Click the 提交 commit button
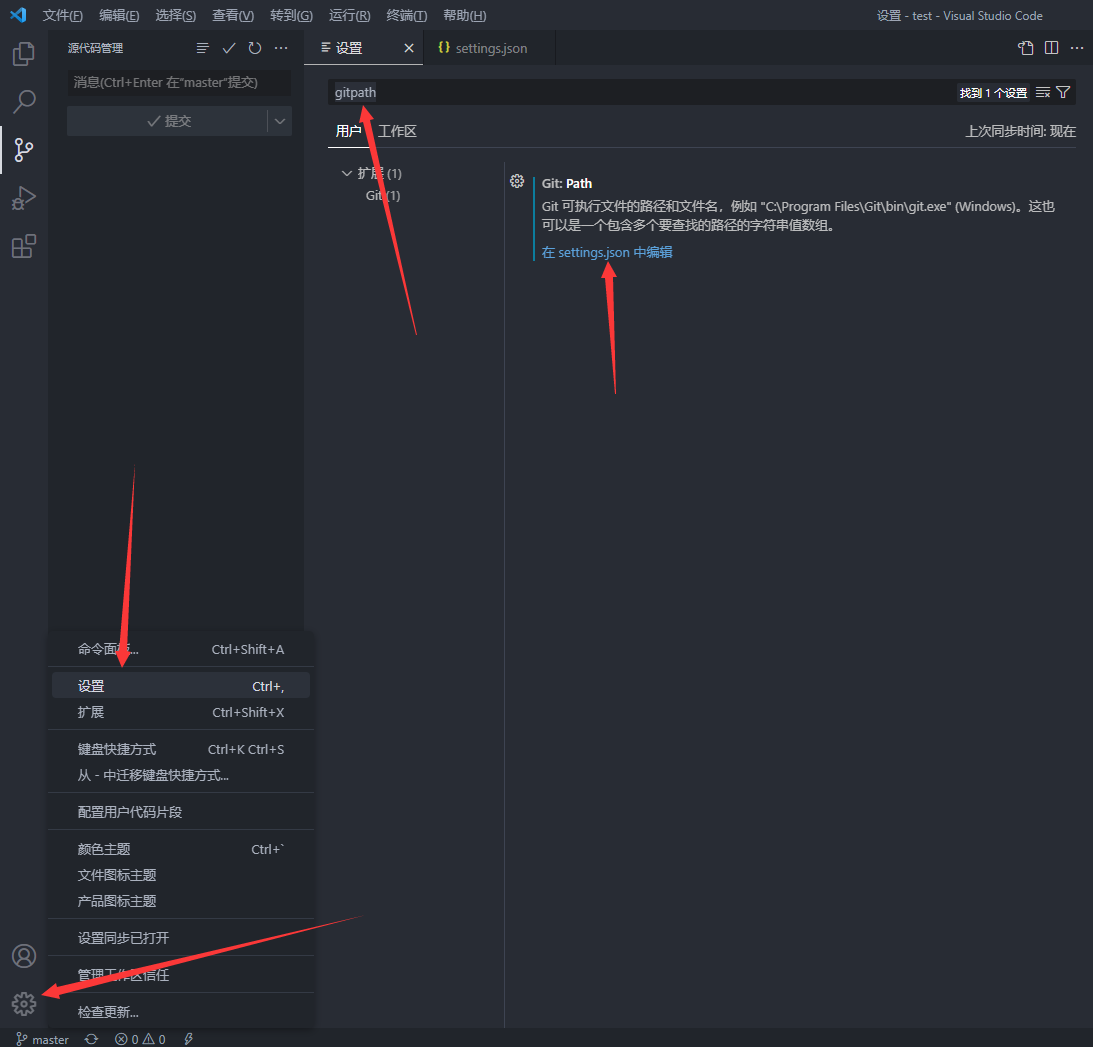Screen dimensions: 1093x1047 tap(167, 121)
